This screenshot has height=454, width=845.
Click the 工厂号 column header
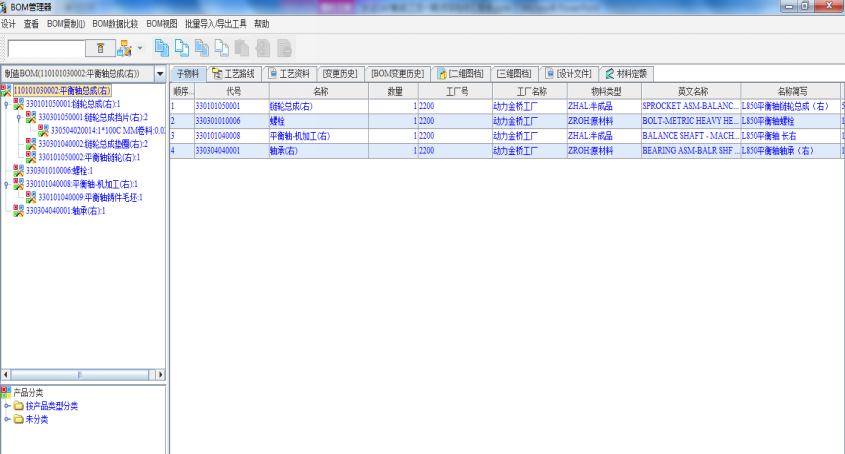pos(455,91)
